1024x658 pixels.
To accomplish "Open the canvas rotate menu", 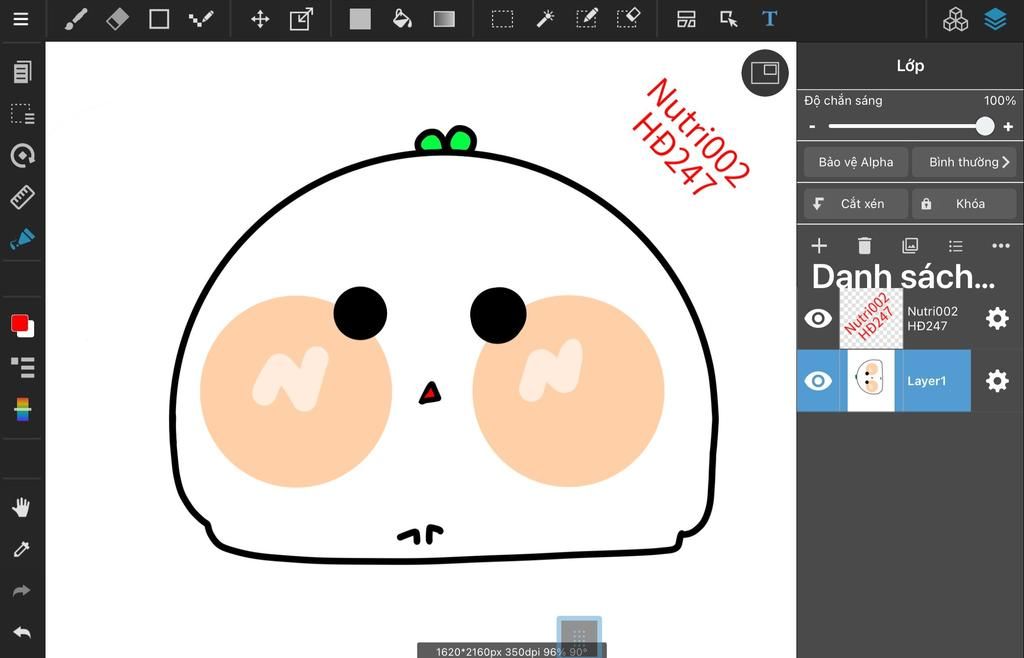I will (22, 155).
